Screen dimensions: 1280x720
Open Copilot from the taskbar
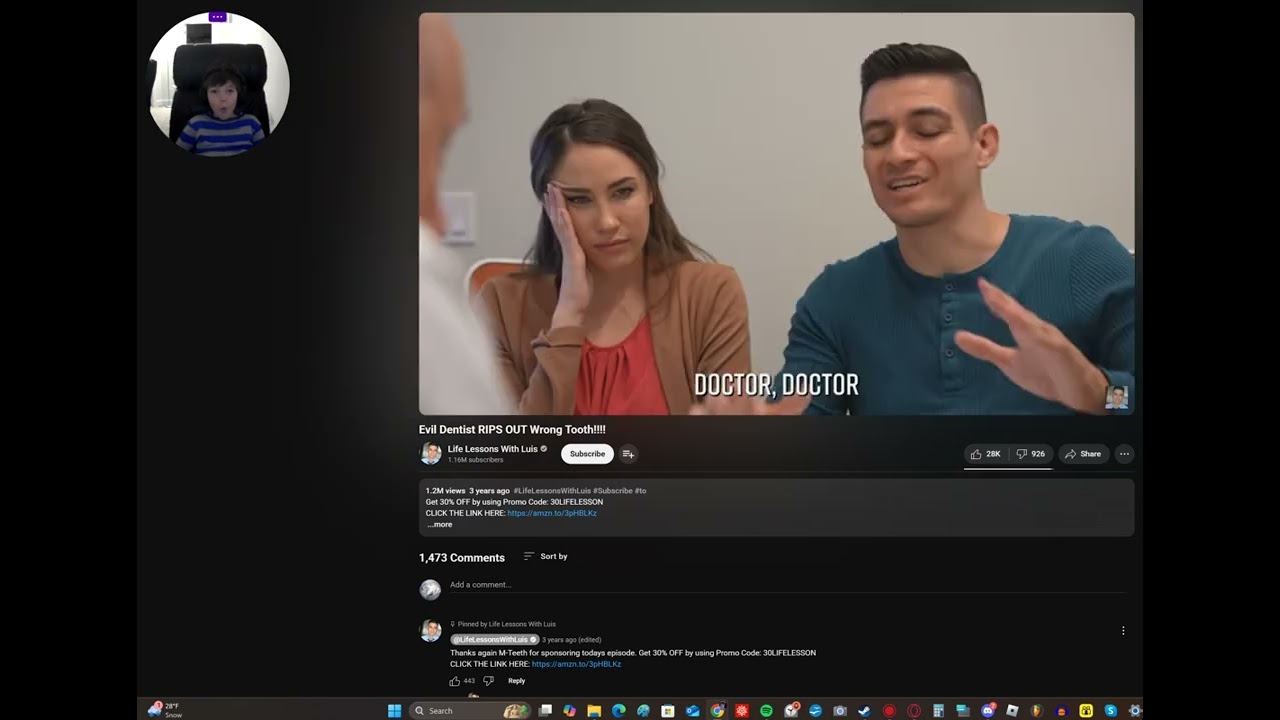point(569,710)
